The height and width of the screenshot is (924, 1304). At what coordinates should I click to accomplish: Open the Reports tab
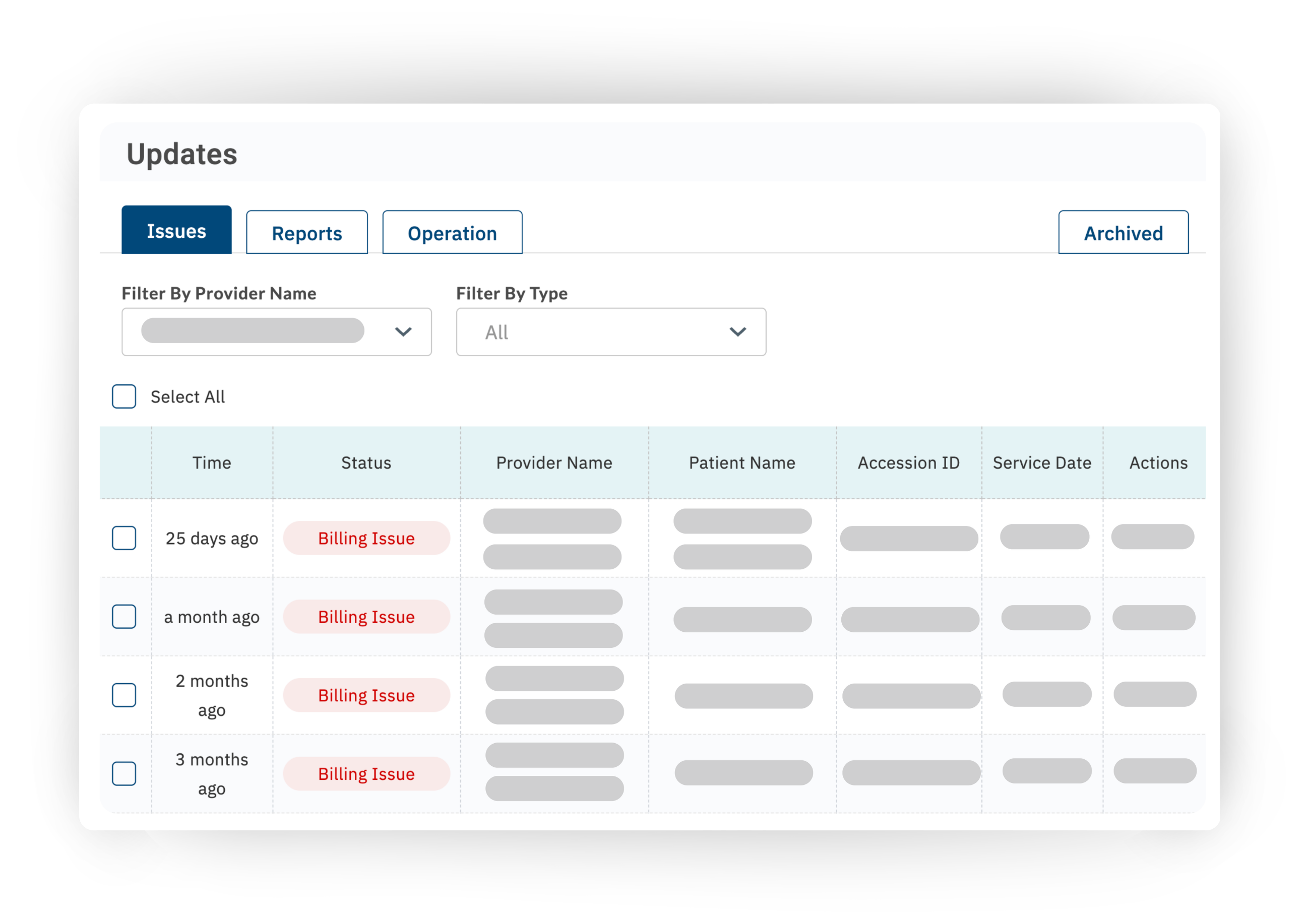[x=307, y=233]
